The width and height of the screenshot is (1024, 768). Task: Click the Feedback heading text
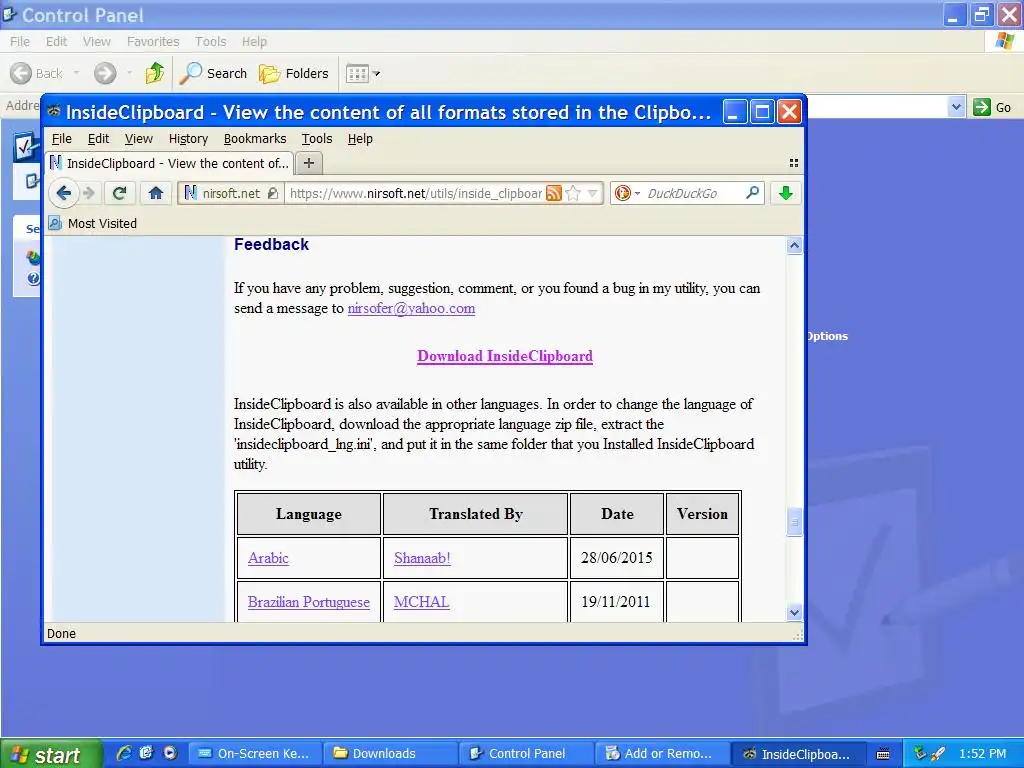click(x=271, y=244)
